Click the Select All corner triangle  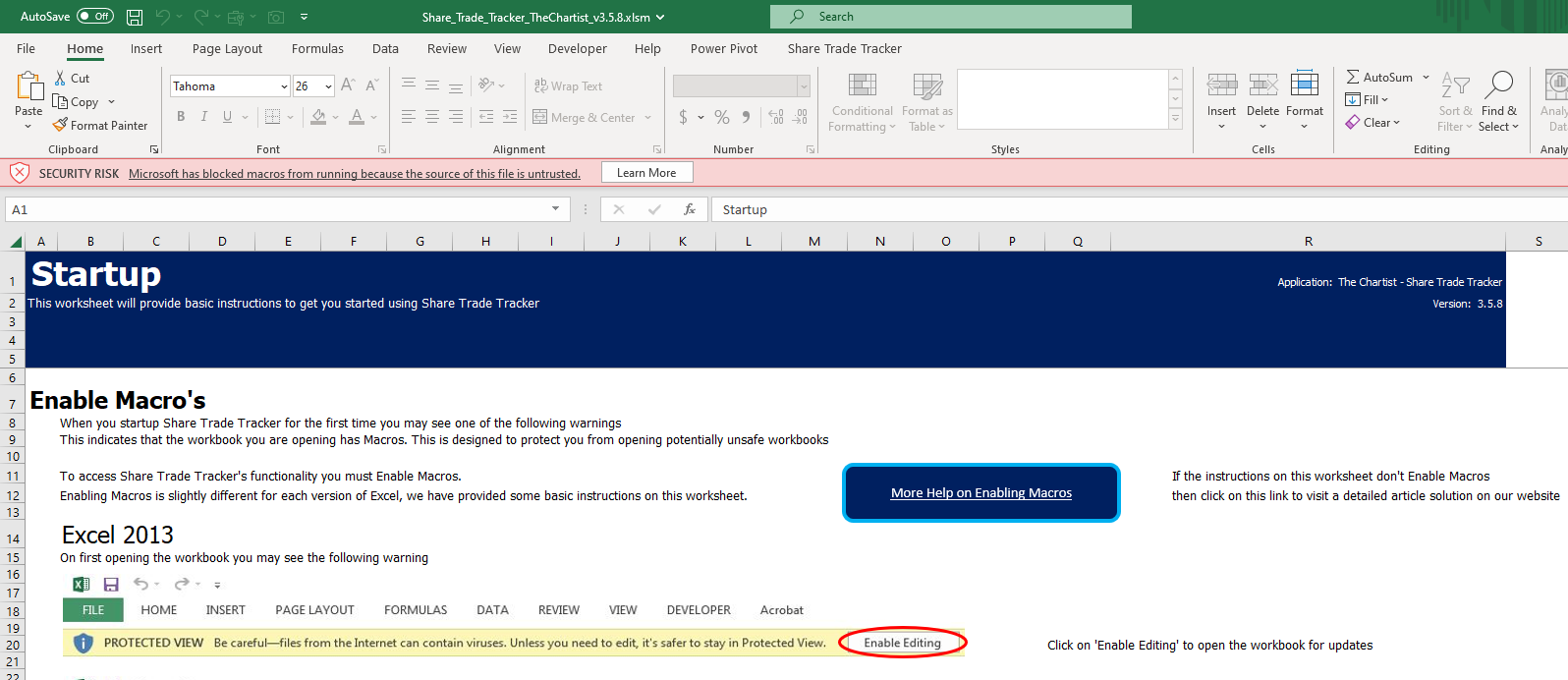coord(16,242)
